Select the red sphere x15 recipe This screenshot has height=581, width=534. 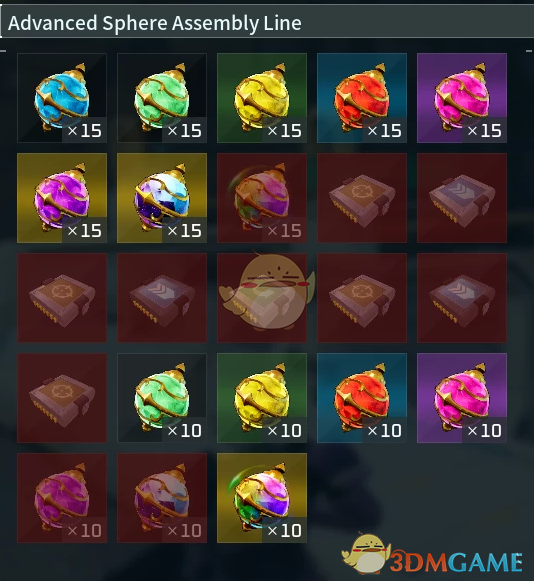coord(362,98)
